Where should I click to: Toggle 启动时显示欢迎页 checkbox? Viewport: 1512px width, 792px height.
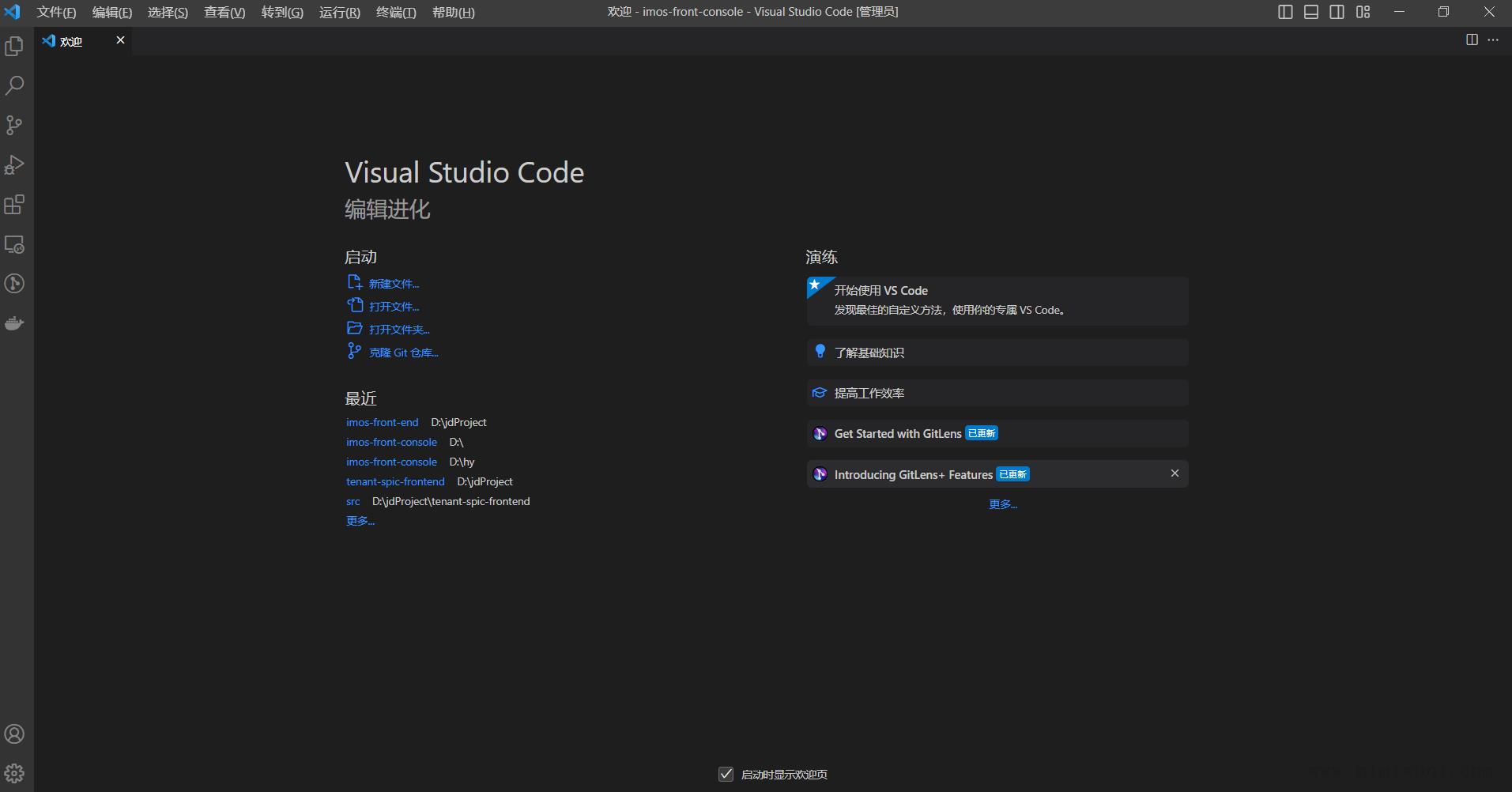tap(726, 774)
